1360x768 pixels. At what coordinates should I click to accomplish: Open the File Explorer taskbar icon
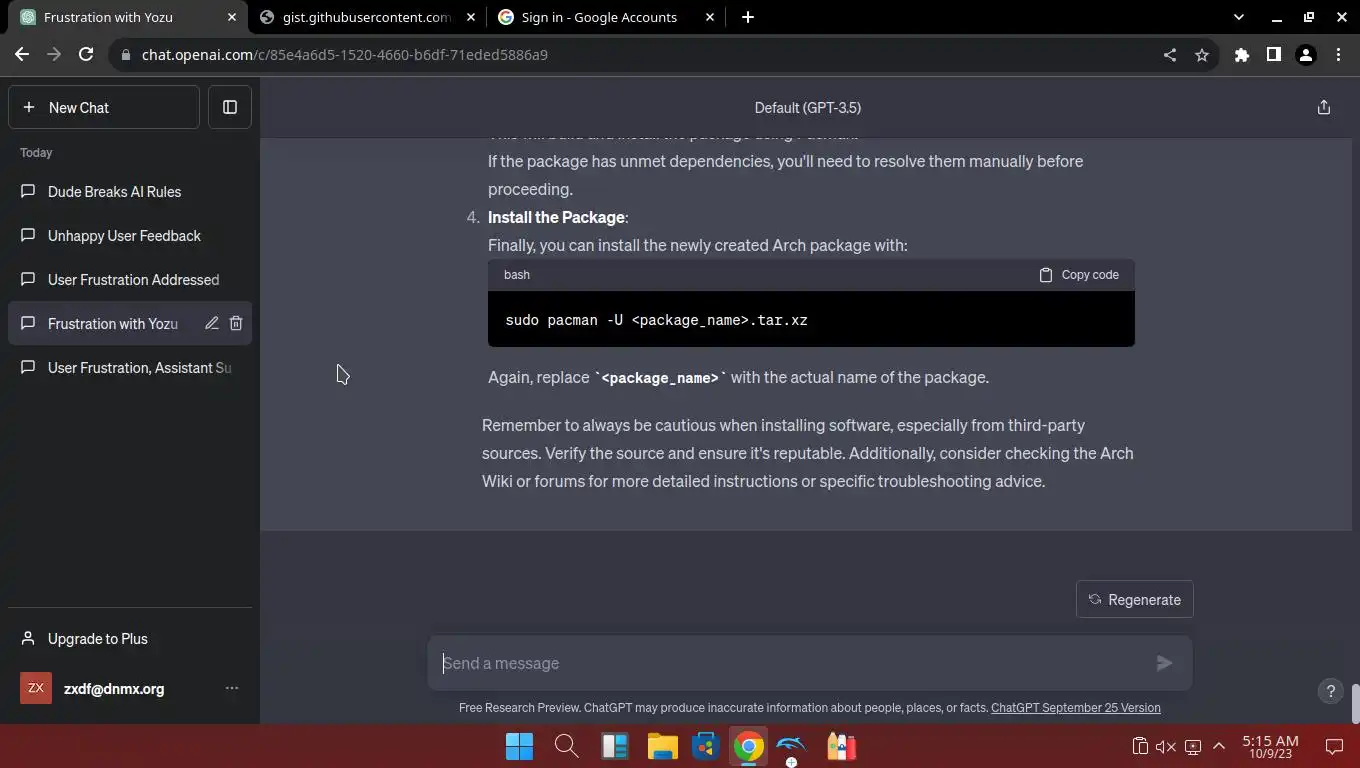point(662,747)
